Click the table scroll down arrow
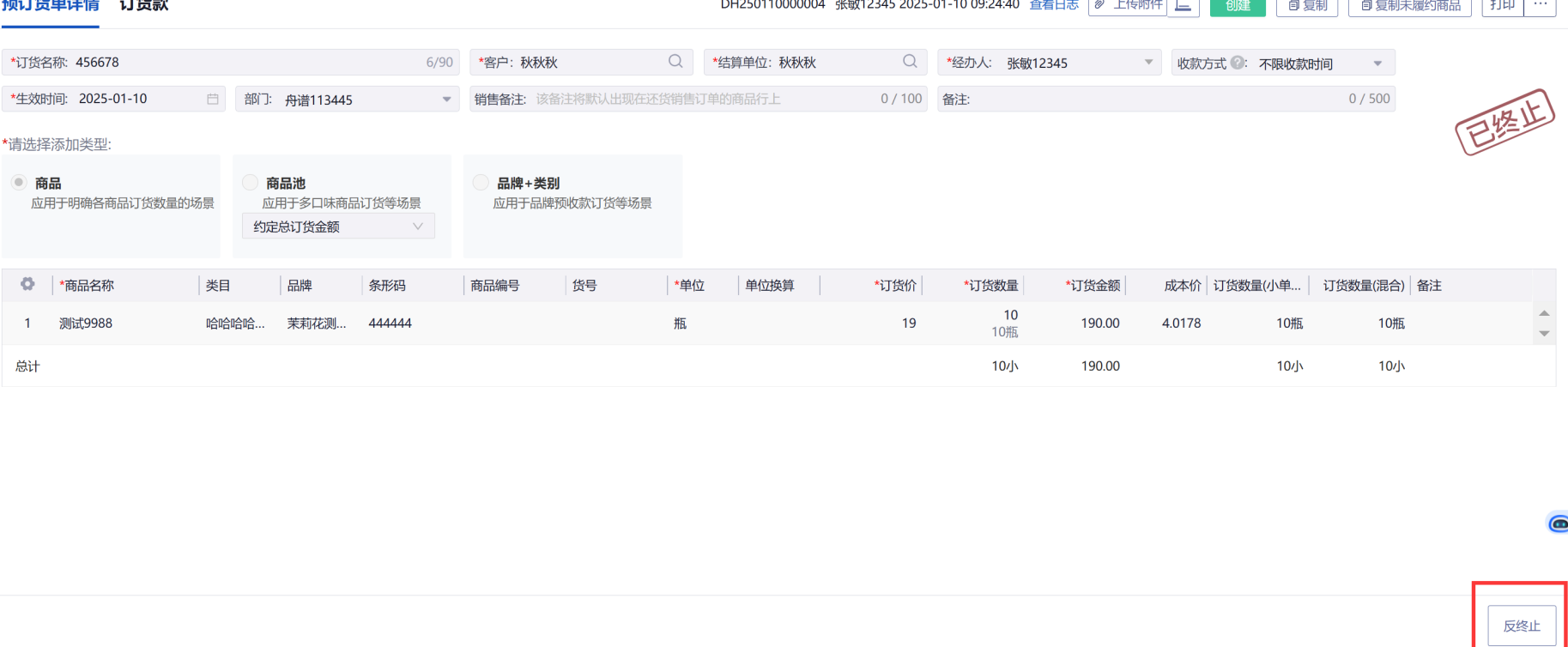 point(1544,334)
